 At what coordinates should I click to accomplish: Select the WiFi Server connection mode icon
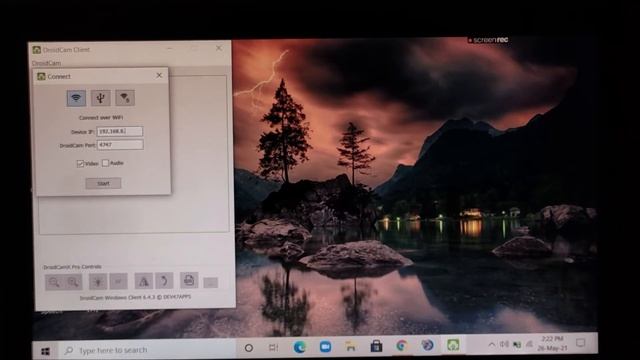coord(125,98)
